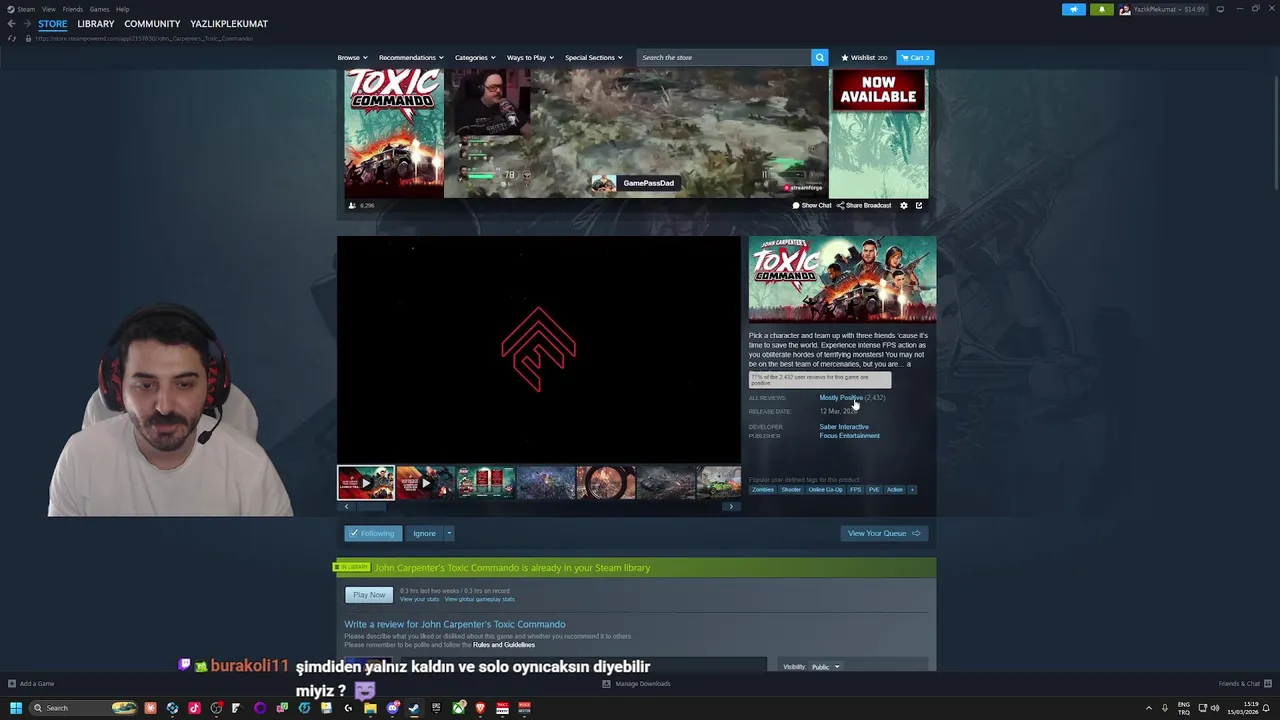Click the View global gameplay stats link
This screenshot has height=720, width=1280.
tap(480, 599)
